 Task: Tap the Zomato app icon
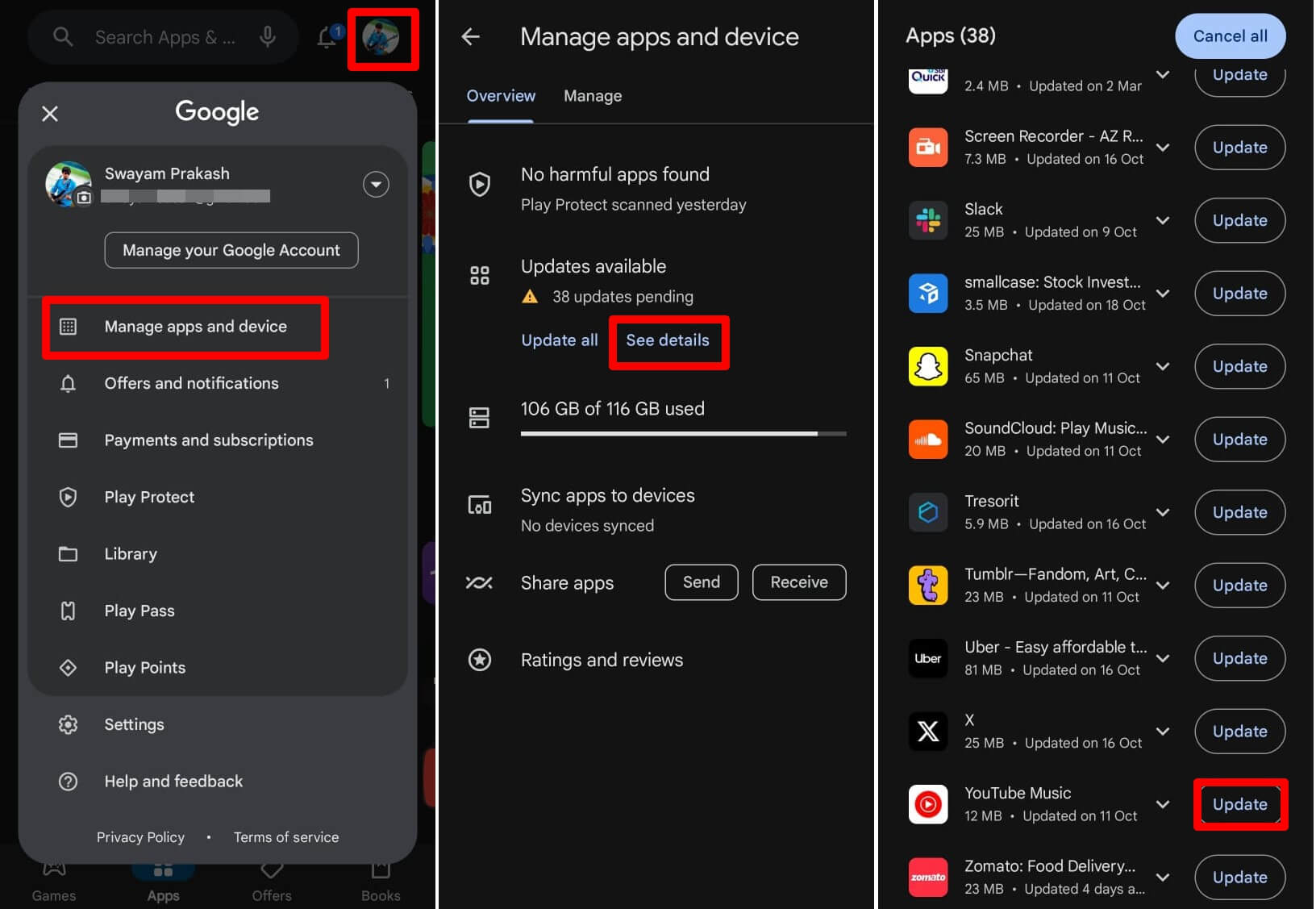coord(928,878)
